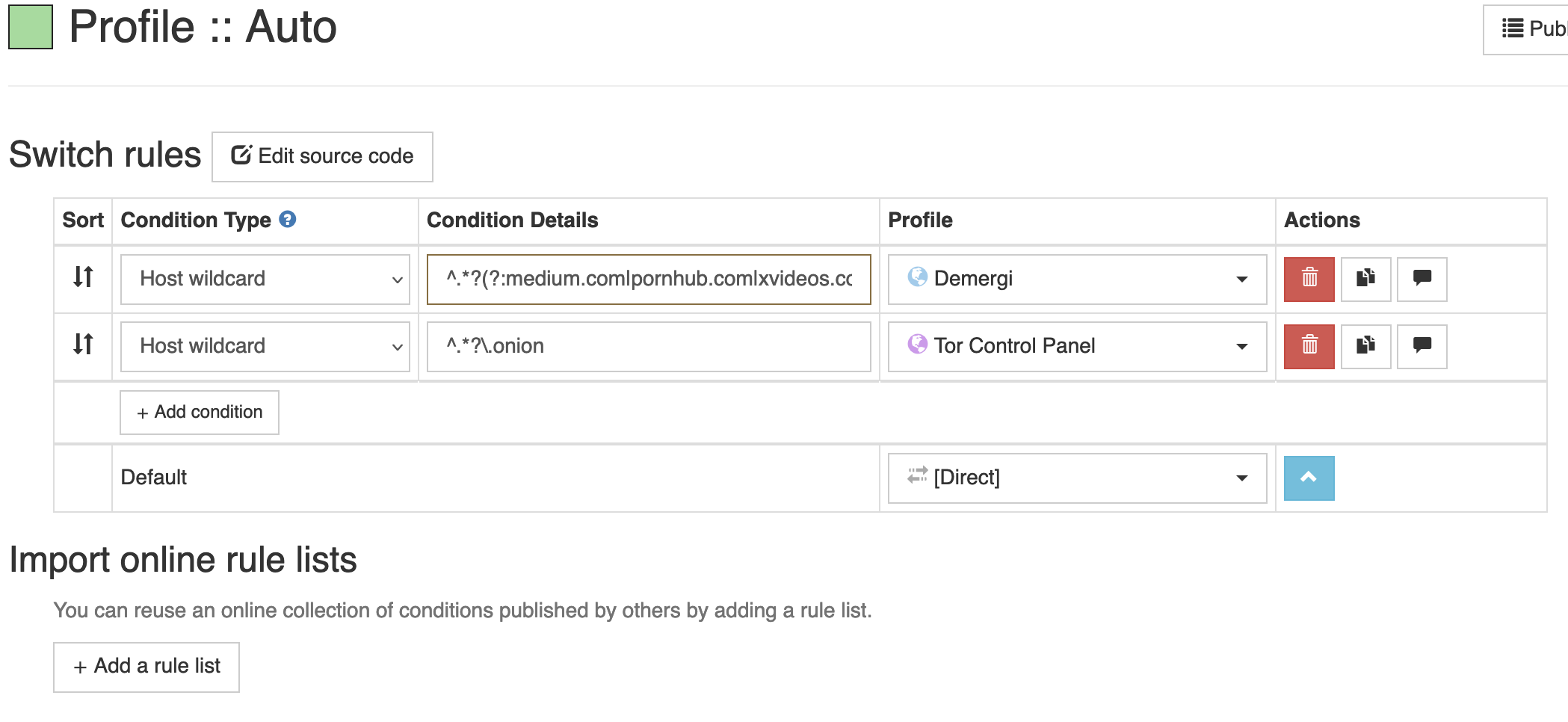The height and width of the screenshot is (722, 1568).
Task: Focus the .onion condition details field
Action: (648, 347)
